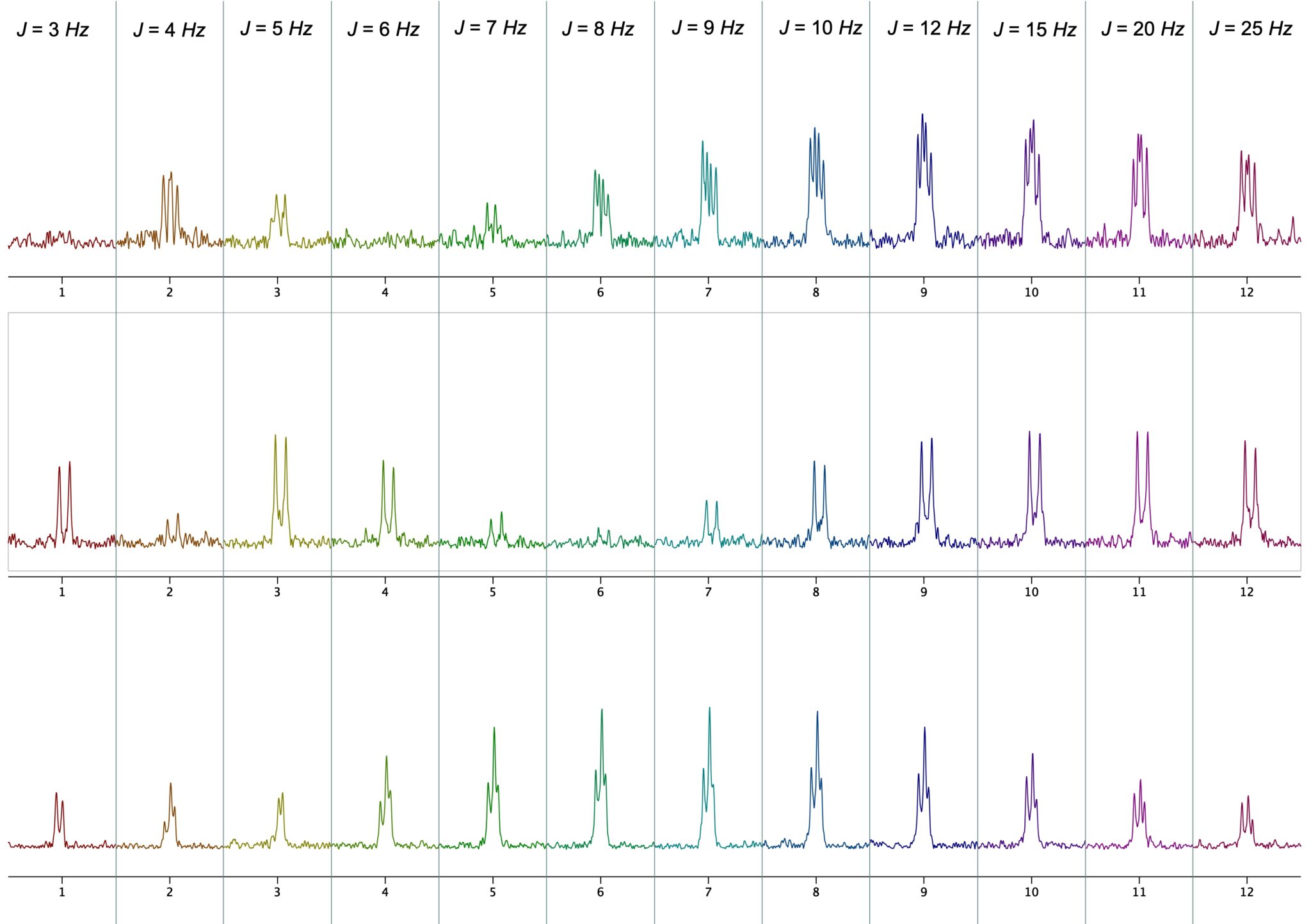Click the J = 12 Hz label
Screen dimensions: 1311x924
(x=927, y=27)
